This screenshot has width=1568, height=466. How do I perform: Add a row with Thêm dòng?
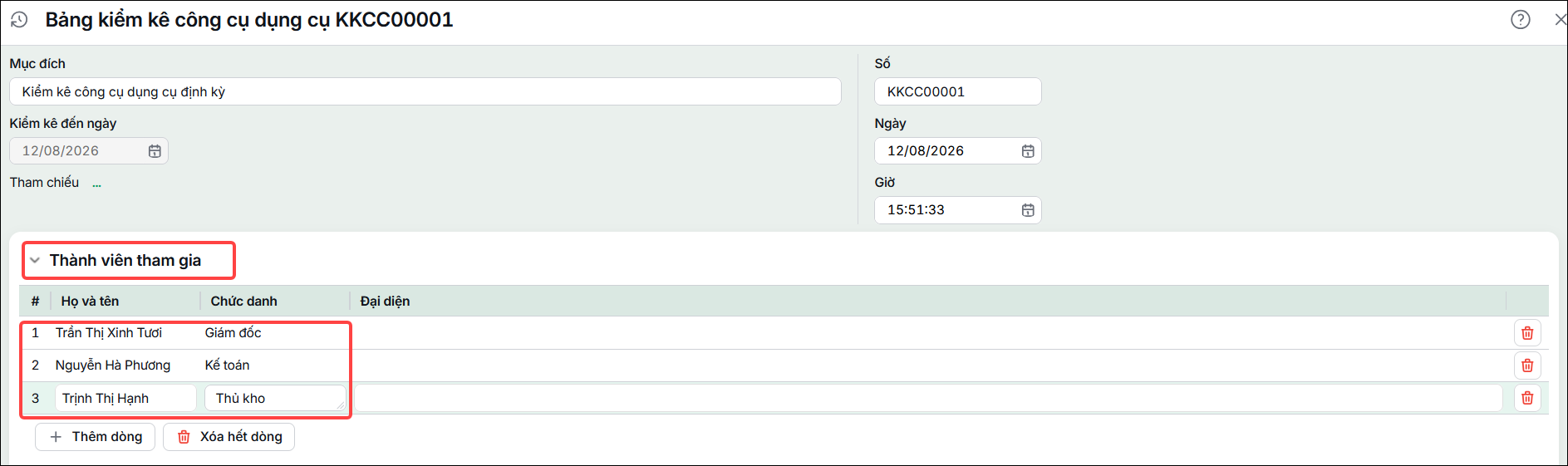tap(96, 437)
